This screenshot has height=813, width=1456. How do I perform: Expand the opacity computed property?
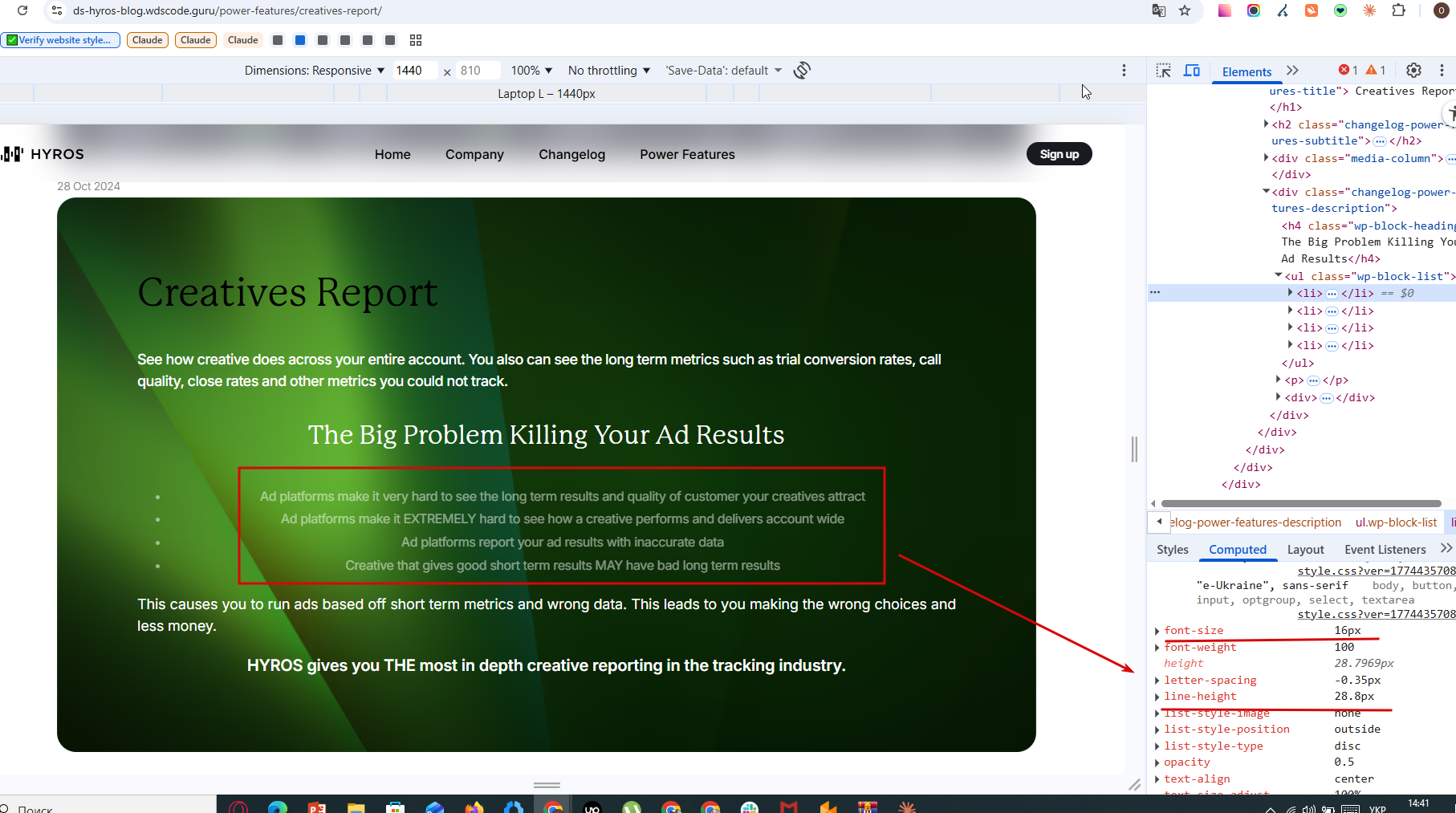(1157, 762)
